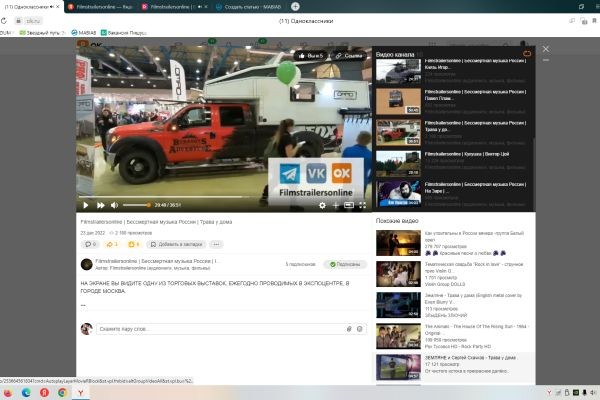
Task: Adjust the player volume slider
Action: (136, 205)
